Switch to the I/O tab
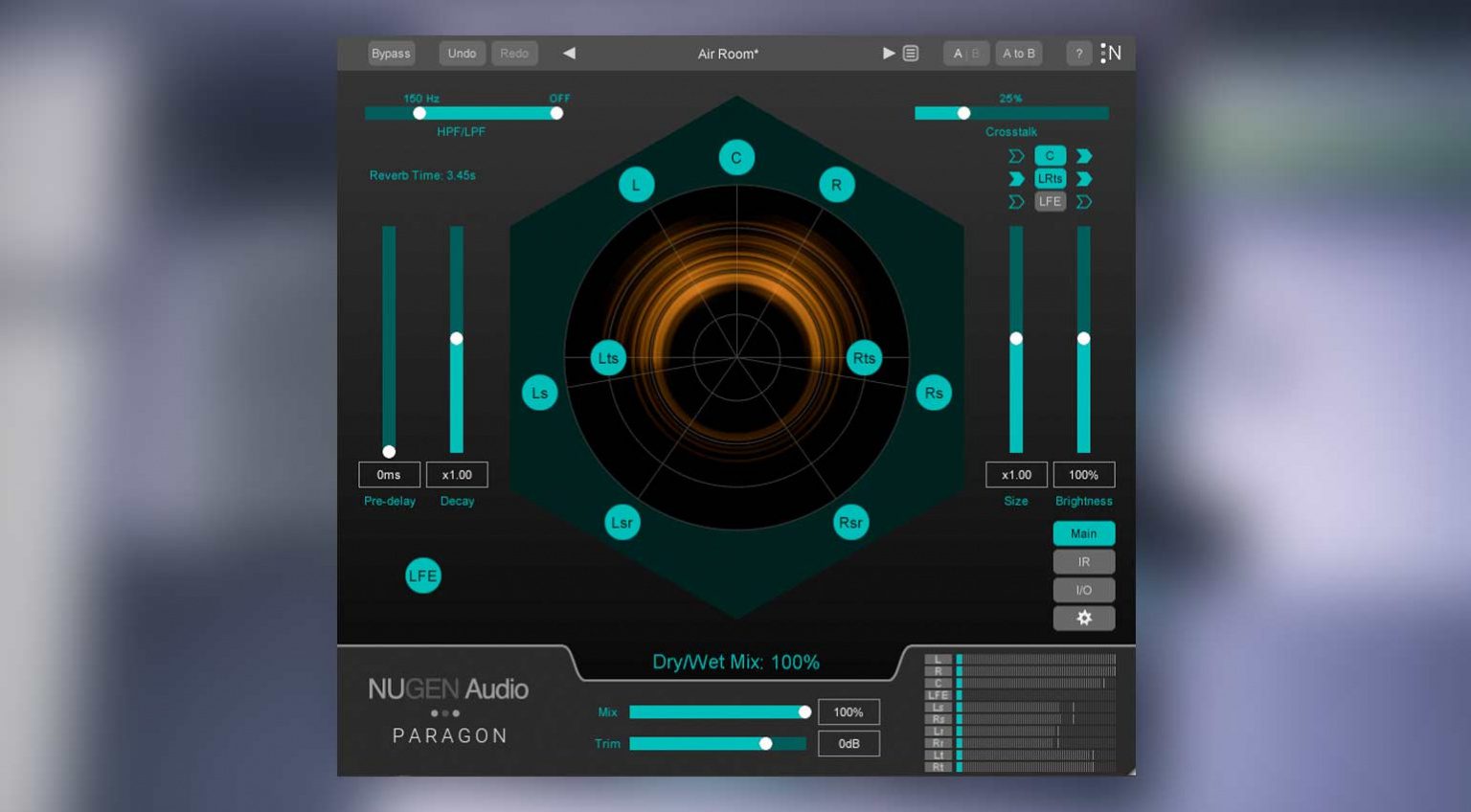1471x812 pixels. (1083, 590)
